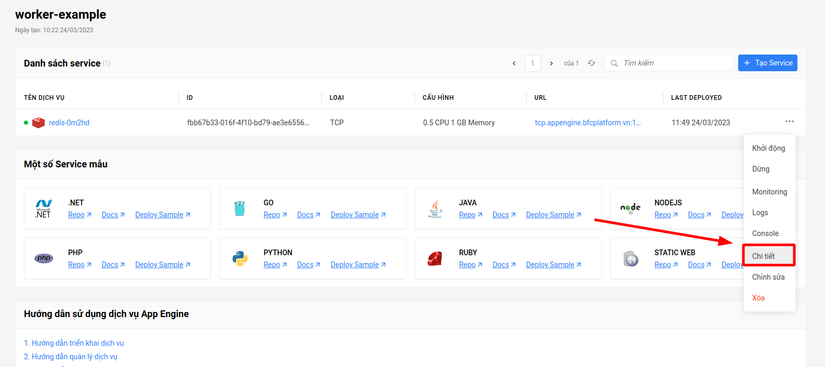Focus the Tìm kiếm search field
825x367 pixels.
tap(669, 63)
